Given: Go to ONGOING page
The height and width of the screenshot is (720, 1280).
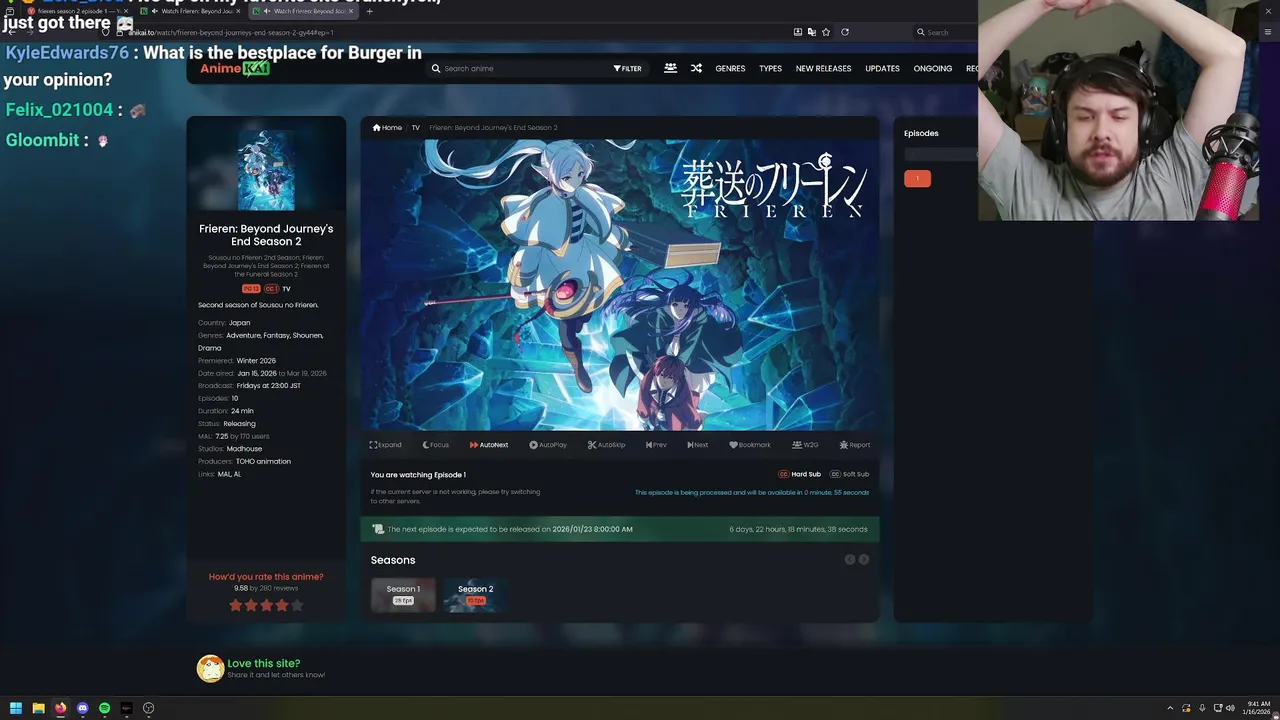Looking at the screenshot, I should [933, 68].
